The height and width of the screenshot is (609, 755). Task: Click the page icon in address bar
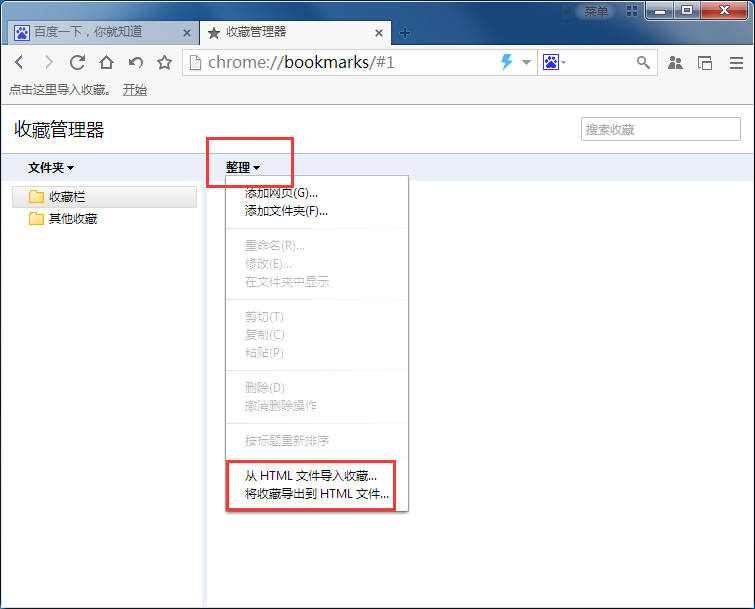195,63
